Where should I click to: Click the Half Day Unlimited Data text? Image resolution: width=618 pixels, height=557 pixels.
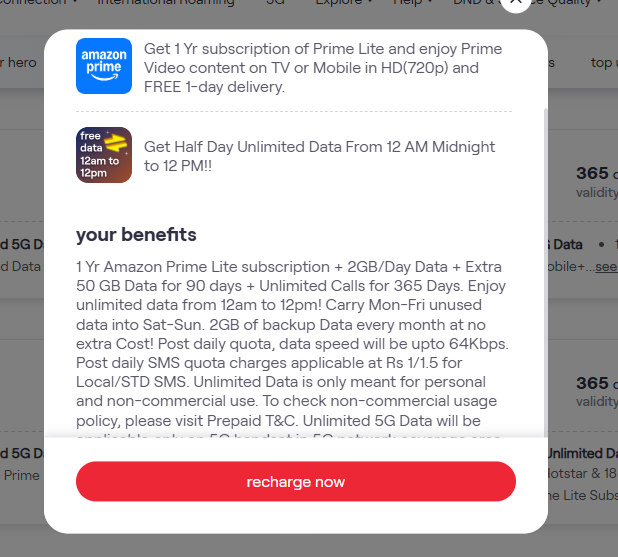pyautogui.click(x=319, y=156)
